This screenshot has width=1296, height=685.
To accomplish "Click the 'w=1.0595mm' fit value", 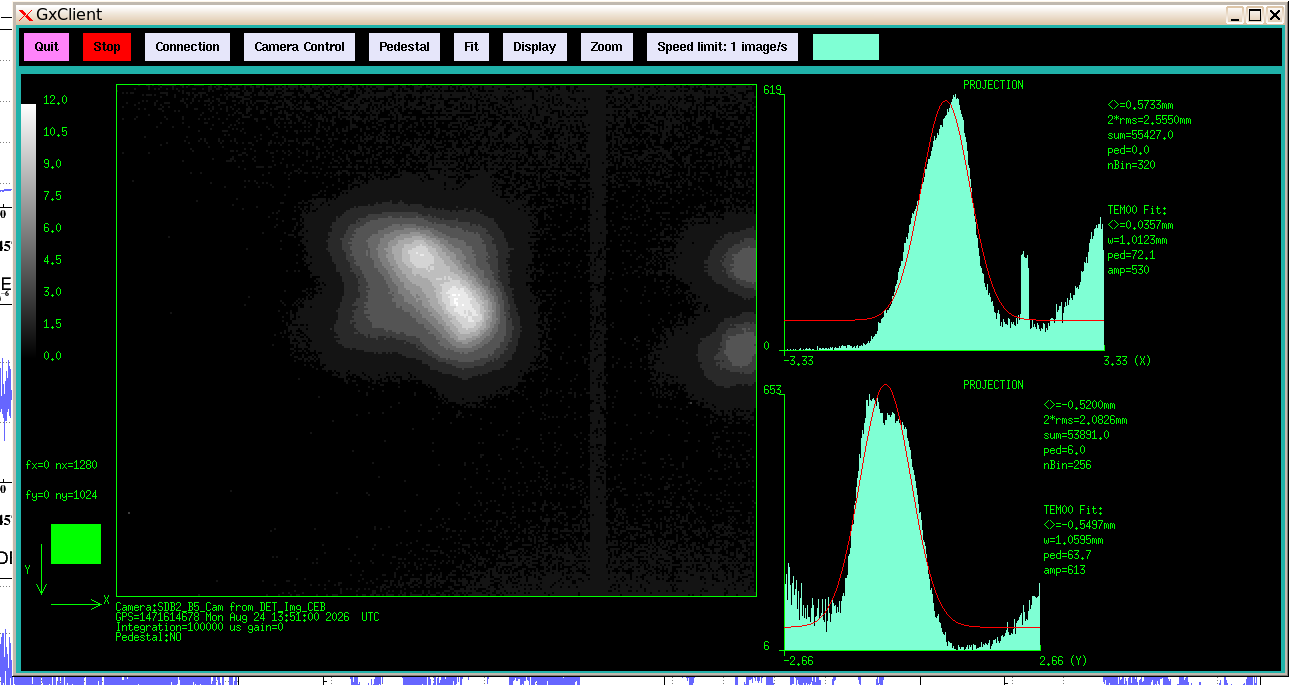I will pyautogui.click(x=1073, y=540).
